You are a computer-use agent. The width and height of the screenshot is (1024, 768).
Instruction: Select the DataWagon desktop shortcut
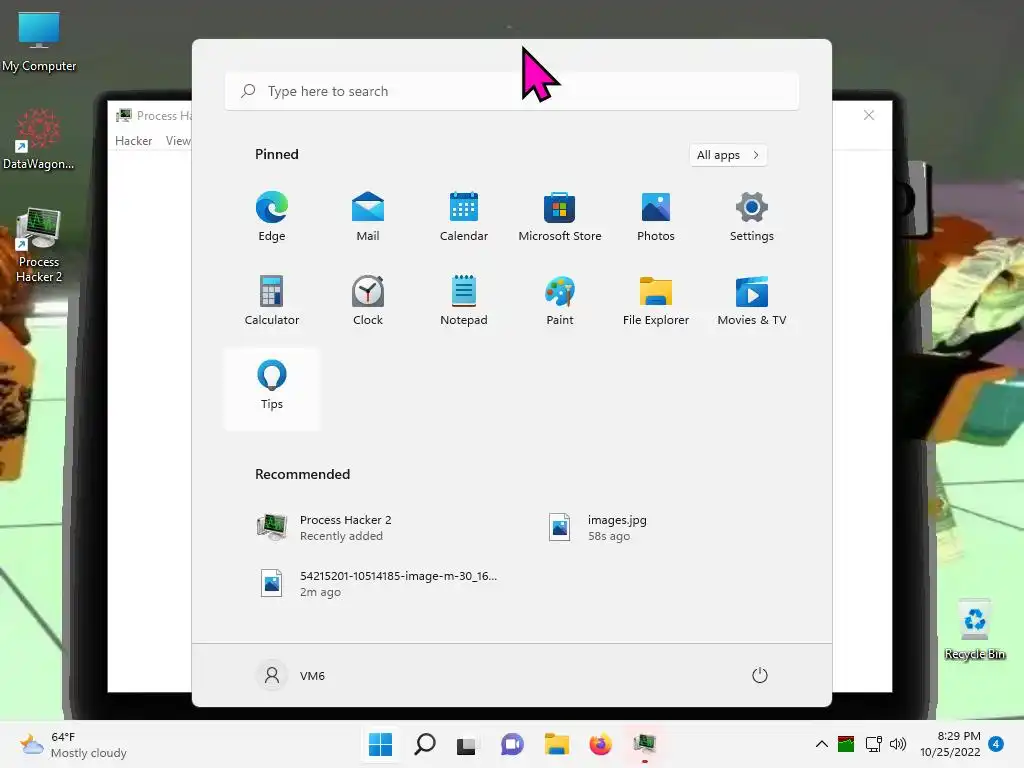pyautogui.click(x=39, y=139)
